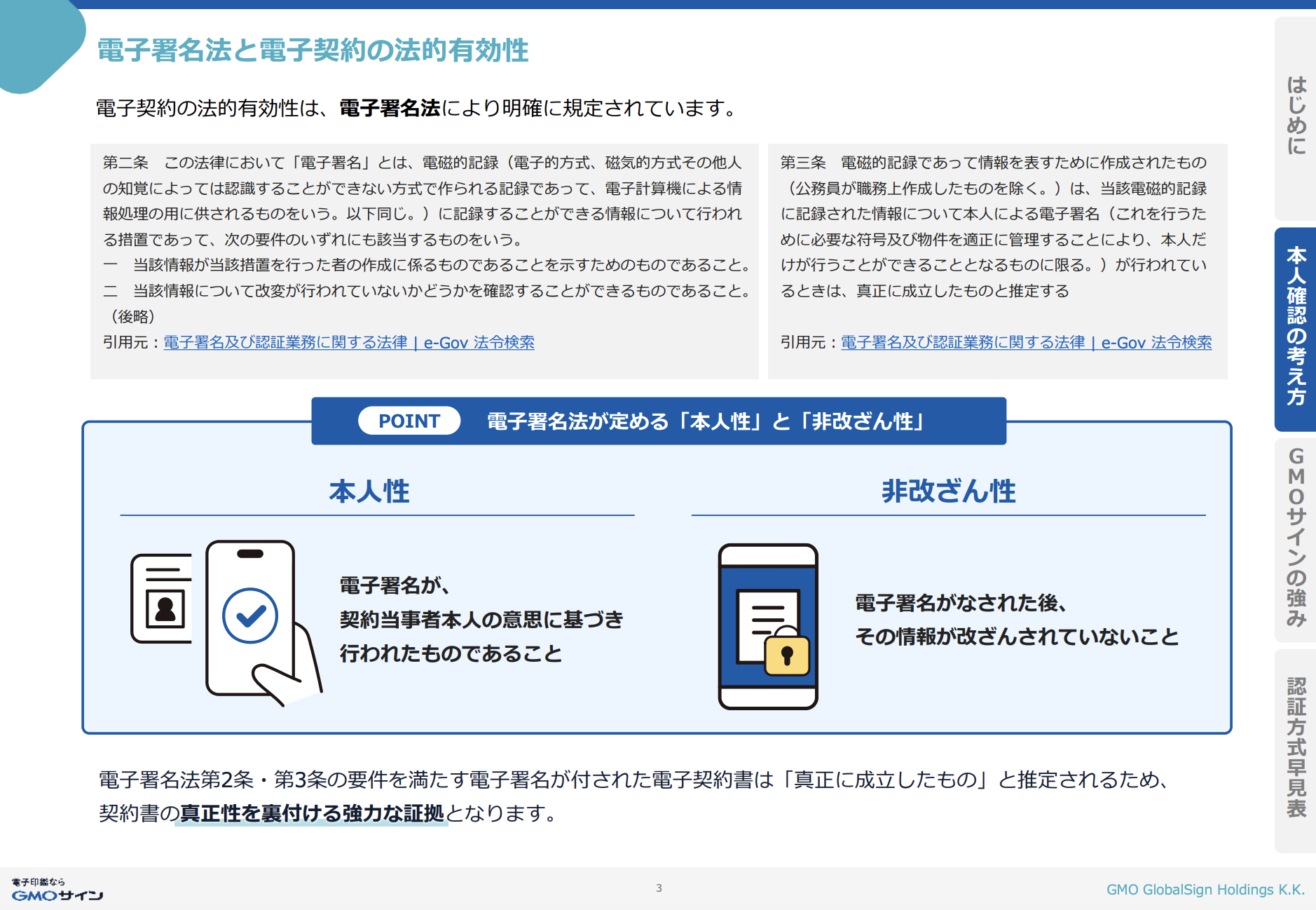Click the document icon on the blue phone

pos(767,626)
